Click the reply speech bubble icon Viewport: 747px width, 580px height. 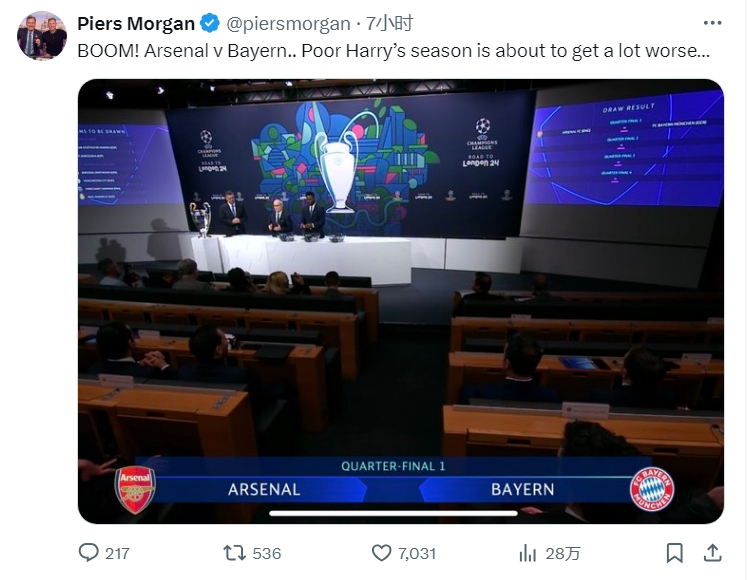(x=89, y=552)
